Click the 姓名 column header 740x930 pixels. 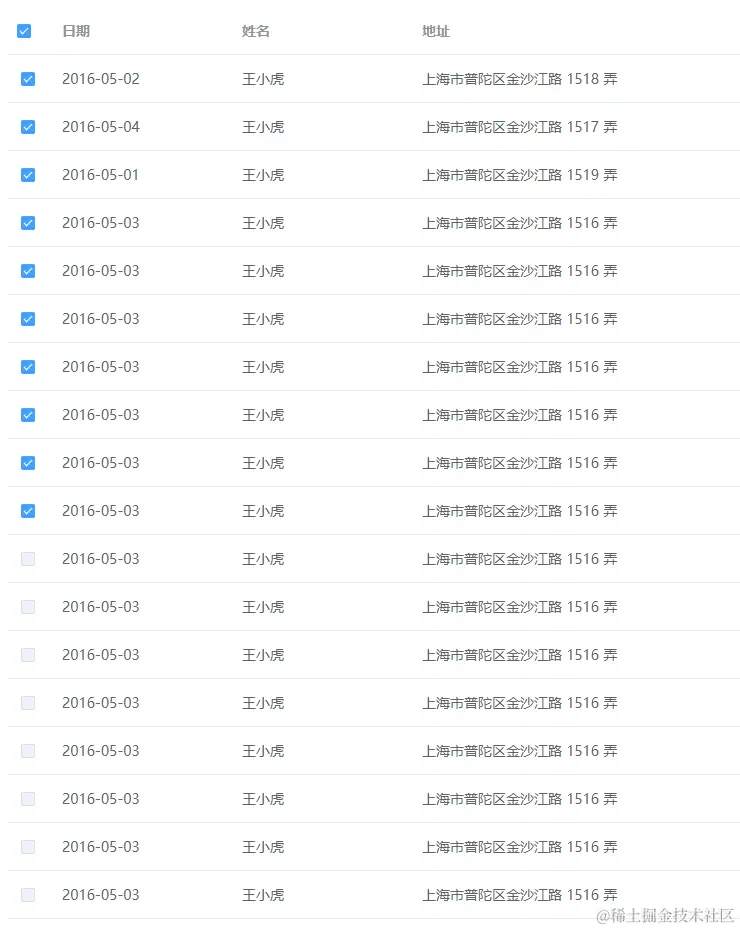(256, 31)
